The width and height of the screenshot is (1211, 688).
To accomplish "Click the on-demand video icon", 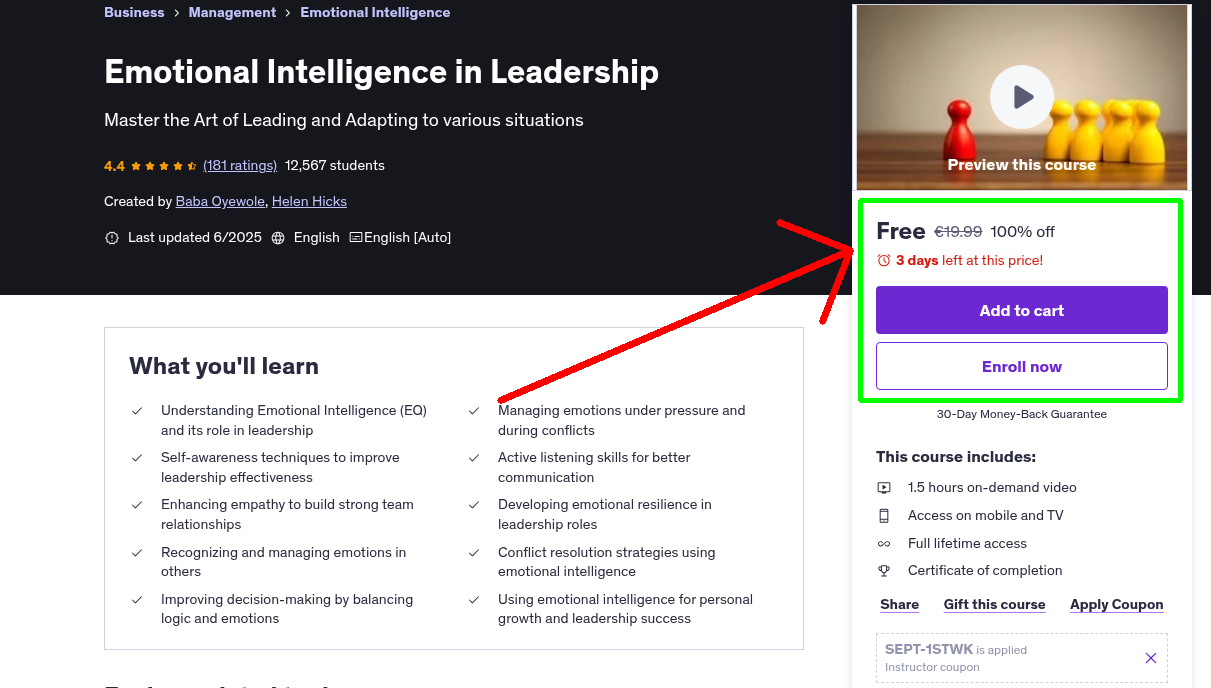I will [884, 488].
